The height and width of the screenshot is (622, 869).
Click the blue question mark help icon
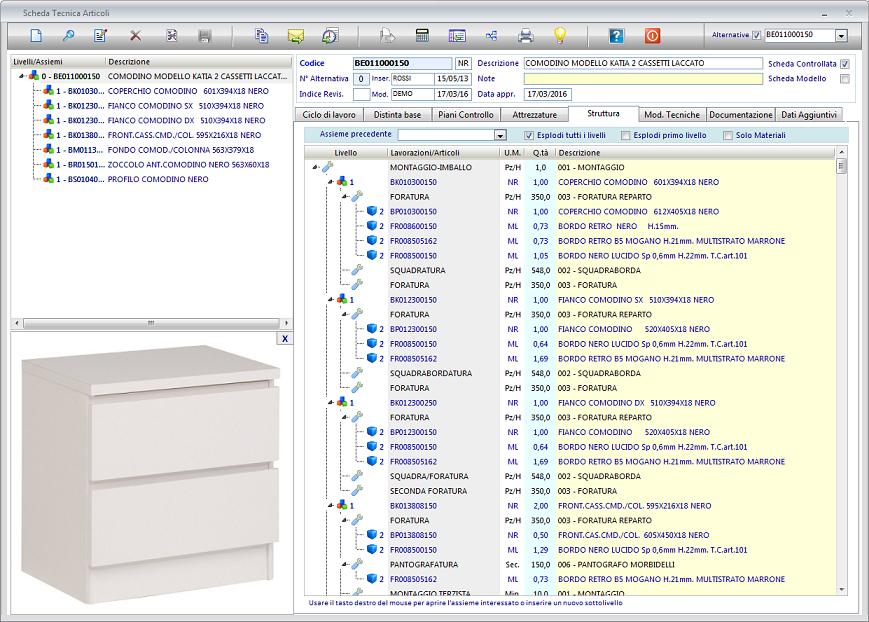tap(616, 36)
